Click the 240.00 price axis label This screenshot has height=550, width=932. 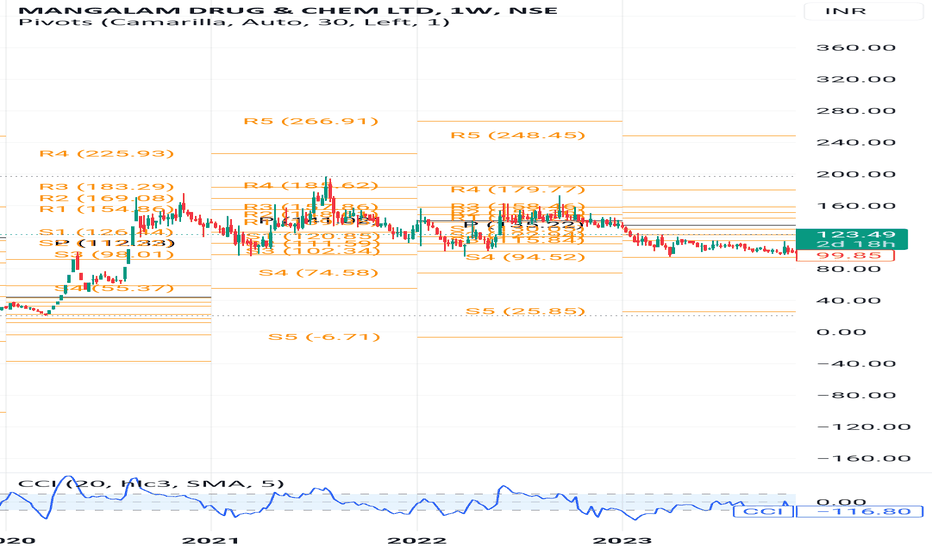pos(856,143)
